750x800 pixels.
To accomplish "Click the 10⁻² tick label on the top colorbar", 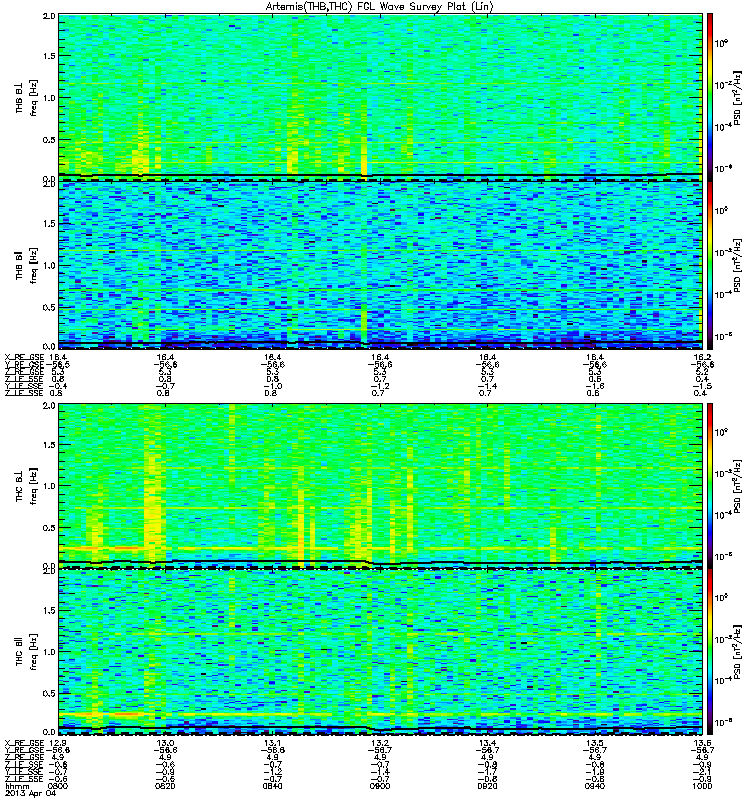I will (723, 84).
